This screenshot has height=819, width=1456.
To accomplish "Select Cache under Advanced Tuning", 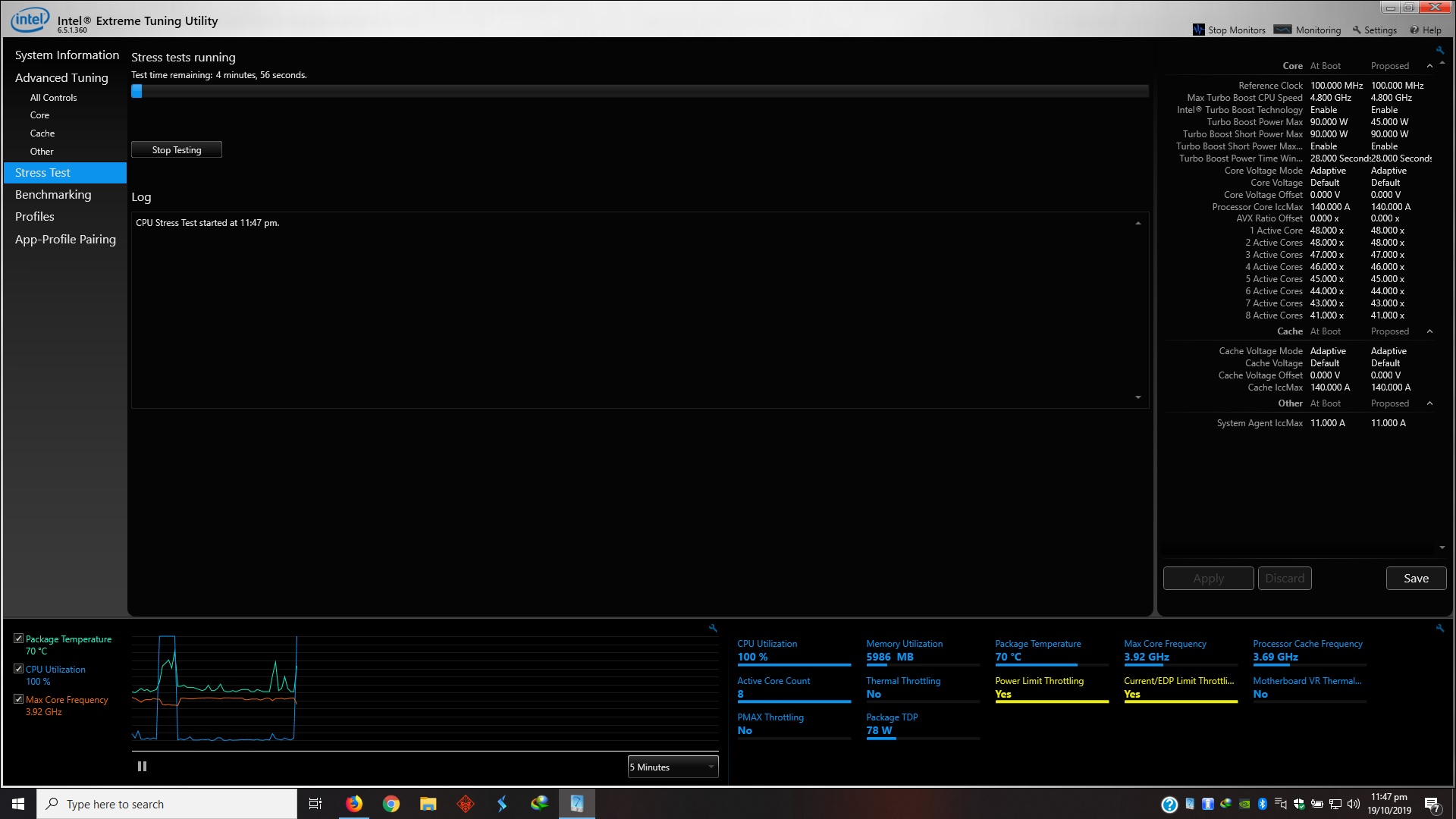I will point(42,133).
